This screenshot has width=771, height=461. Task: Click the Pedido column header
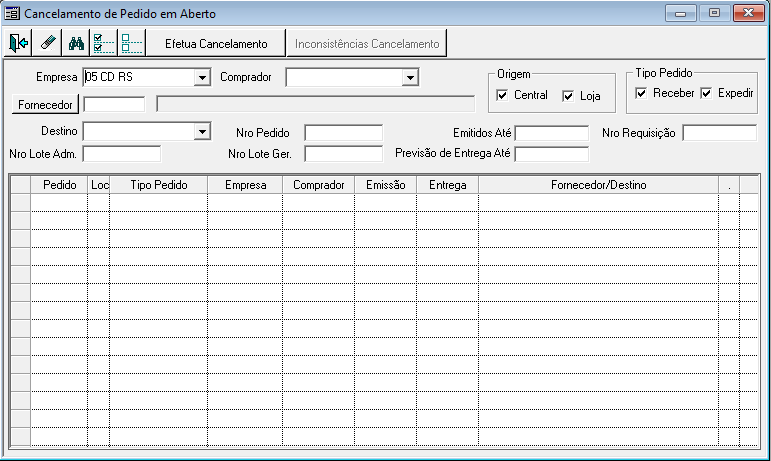pos(59,185)
